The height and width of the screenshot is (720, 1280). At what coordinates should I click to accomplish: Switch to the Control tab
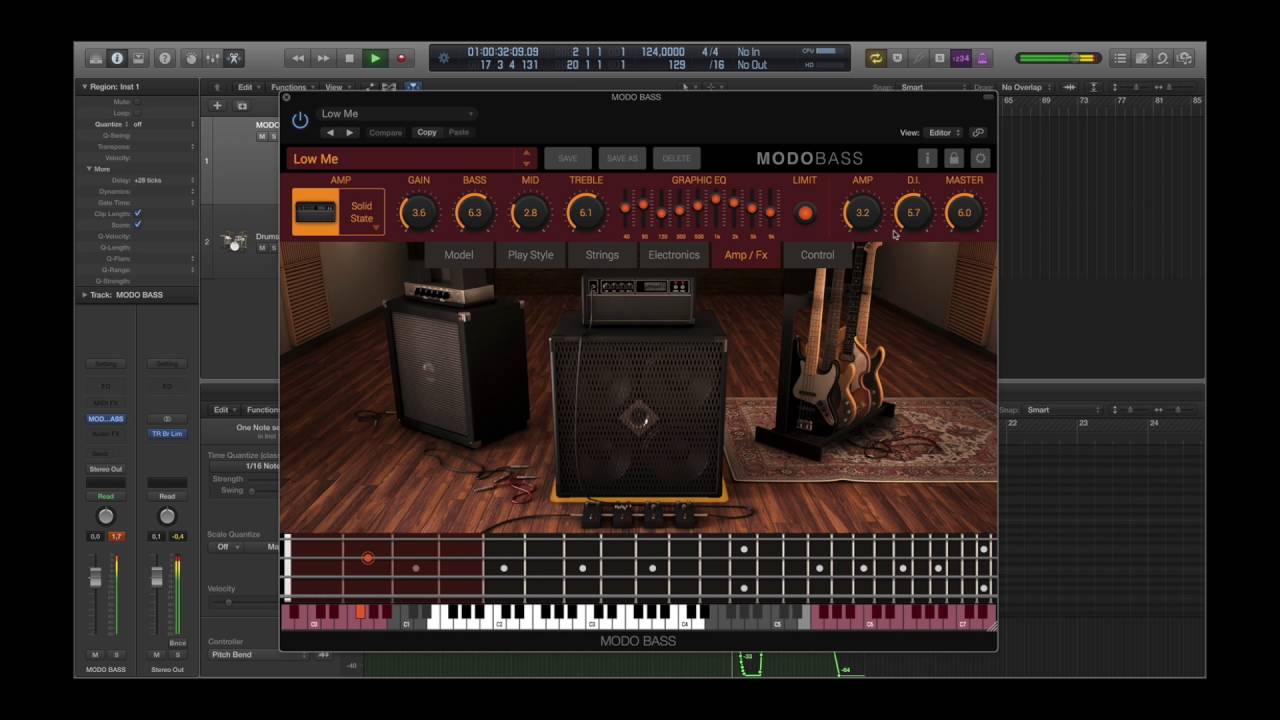[817, 255]
